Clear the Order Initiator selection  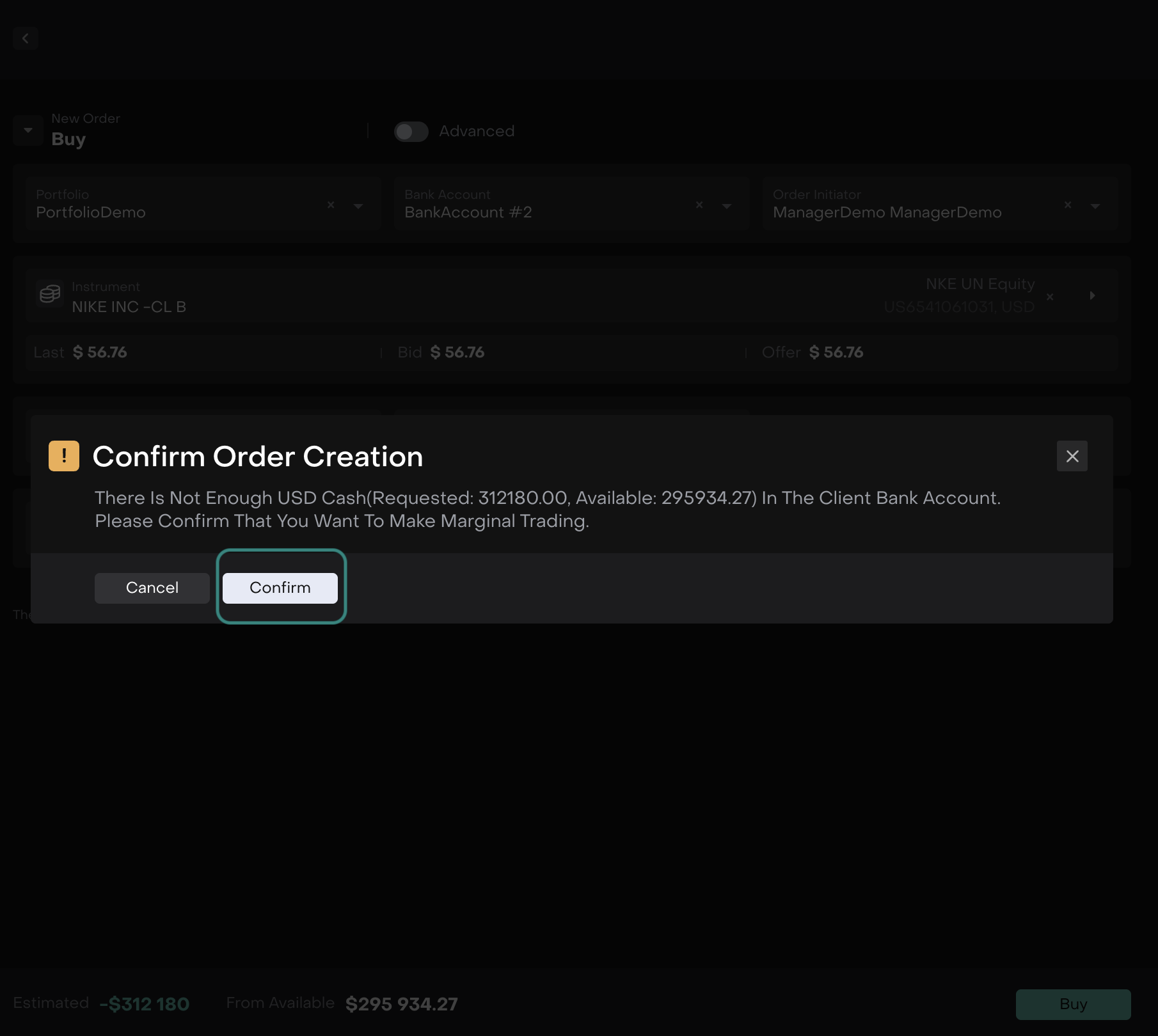coord(1068,205)
